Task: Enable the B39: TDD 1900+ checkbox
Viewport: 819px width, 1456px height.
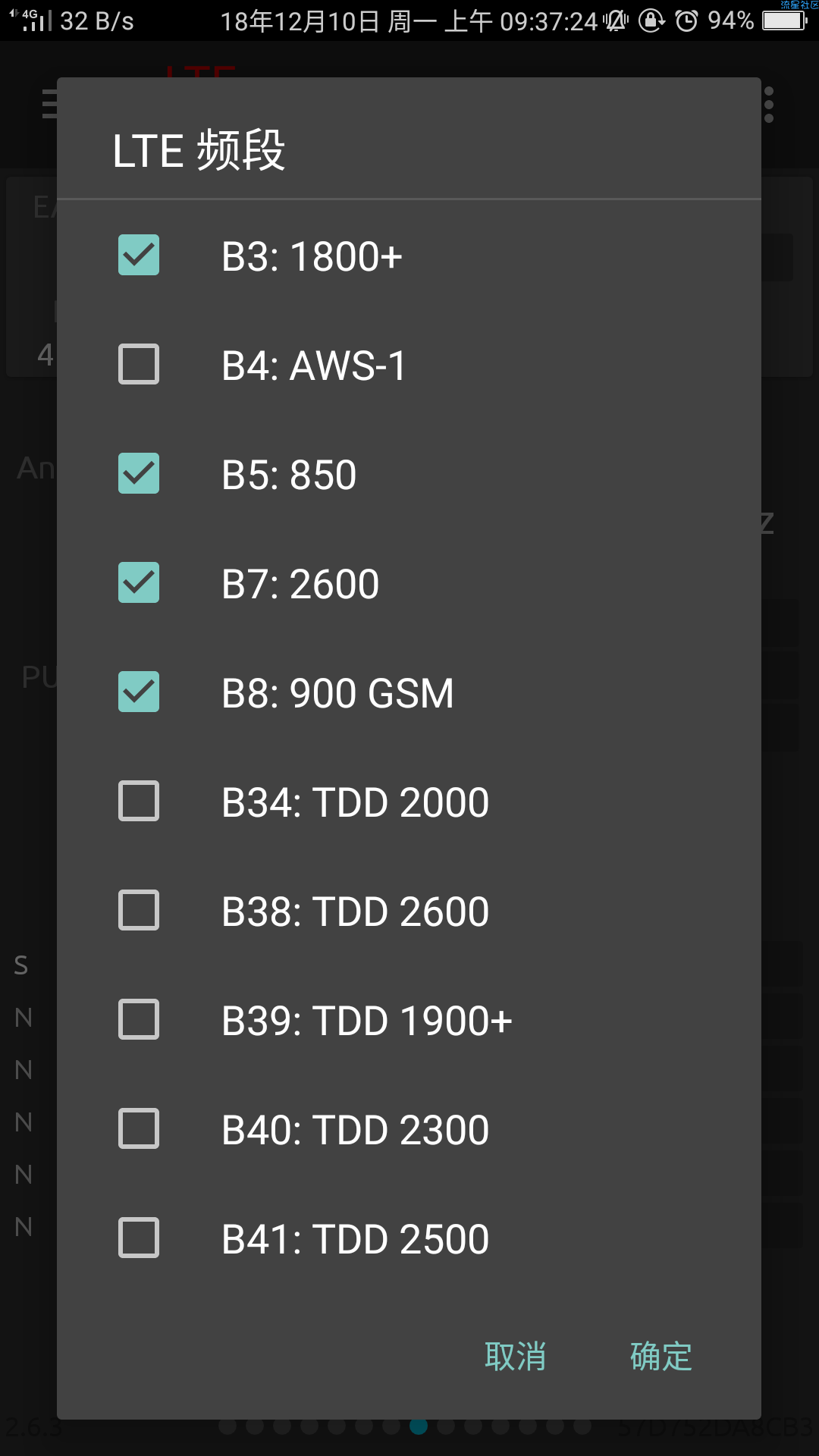Action: (139, 1019)
